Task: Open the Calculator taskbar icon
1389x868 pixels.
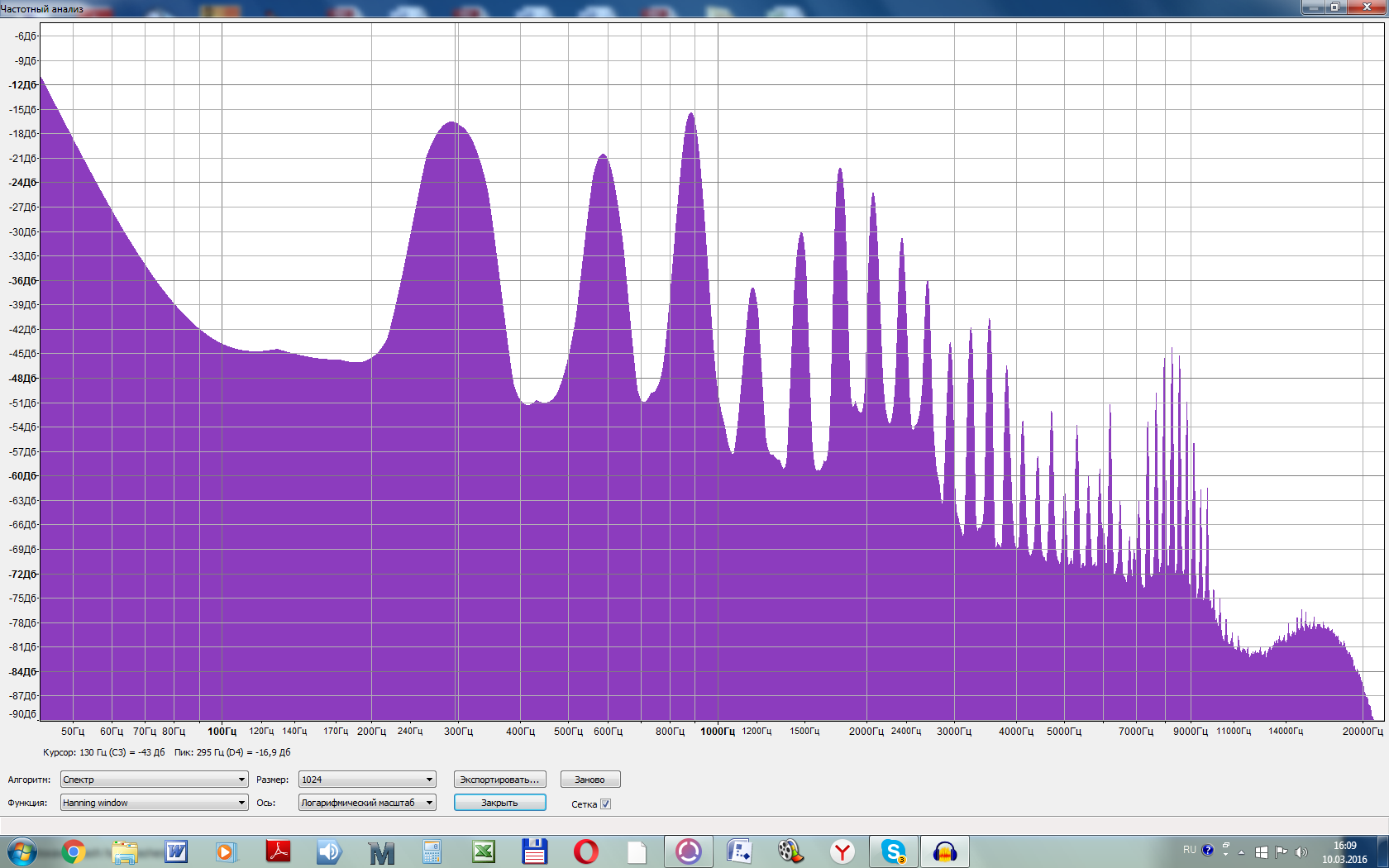Action: [432, 851]
